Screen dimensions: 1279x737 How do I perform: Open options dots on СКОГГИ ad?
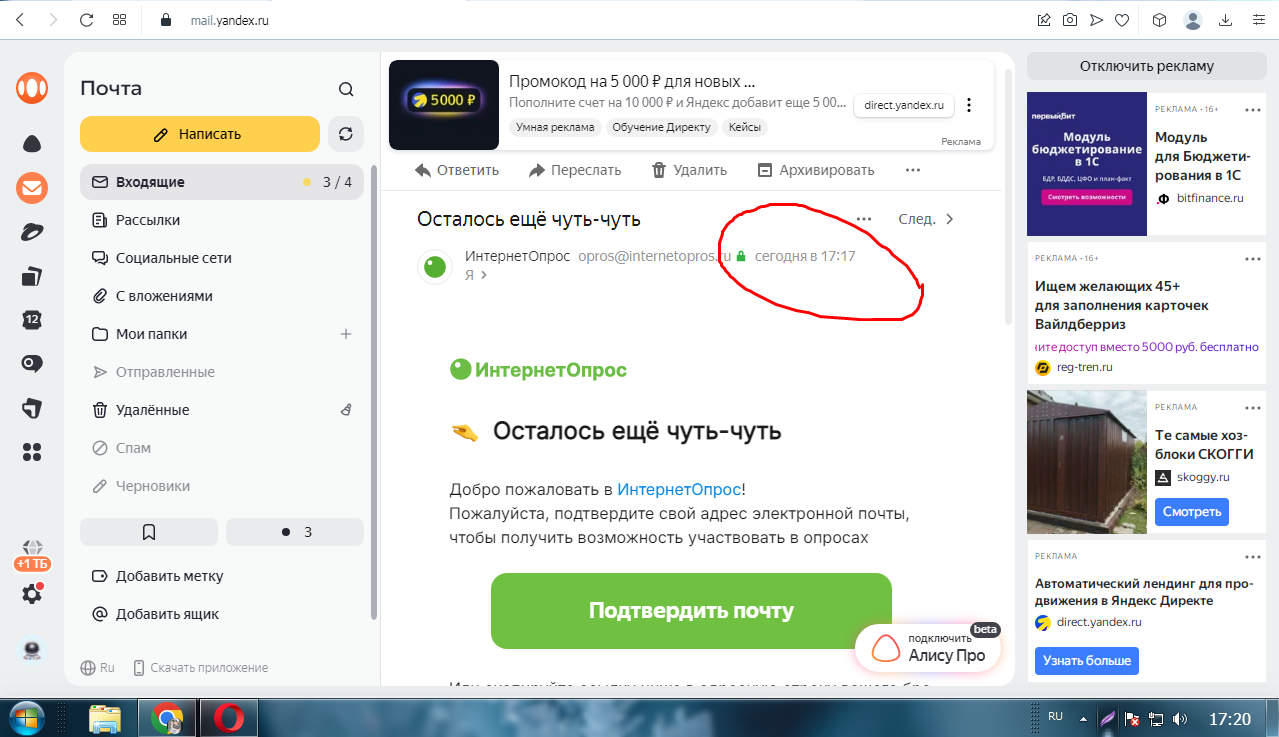click(x=1253, y=408)
